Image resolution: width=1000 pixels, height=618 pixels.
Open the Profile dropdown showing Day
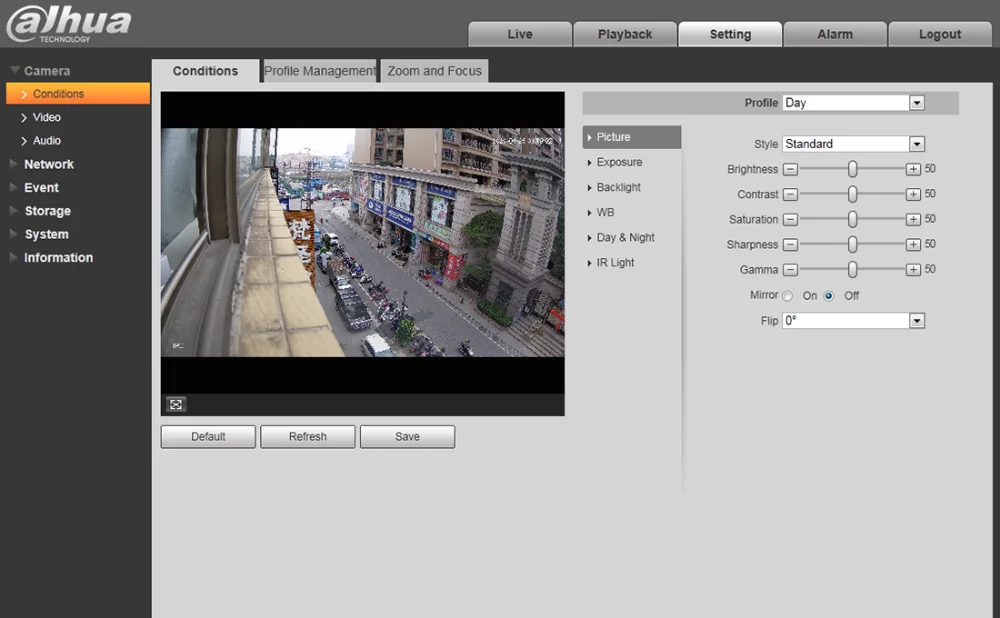(916, 103)
